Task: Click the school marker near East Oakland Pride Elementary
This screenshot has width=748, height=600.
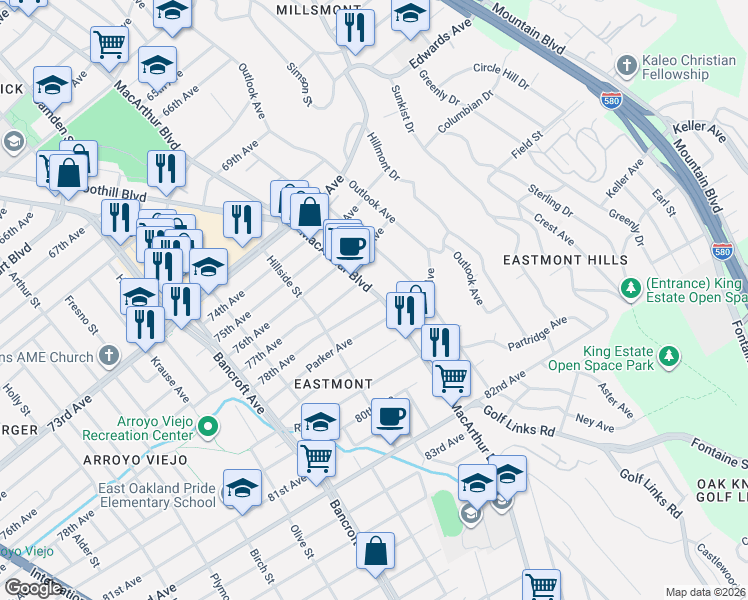Action: (x=242, y=488)
